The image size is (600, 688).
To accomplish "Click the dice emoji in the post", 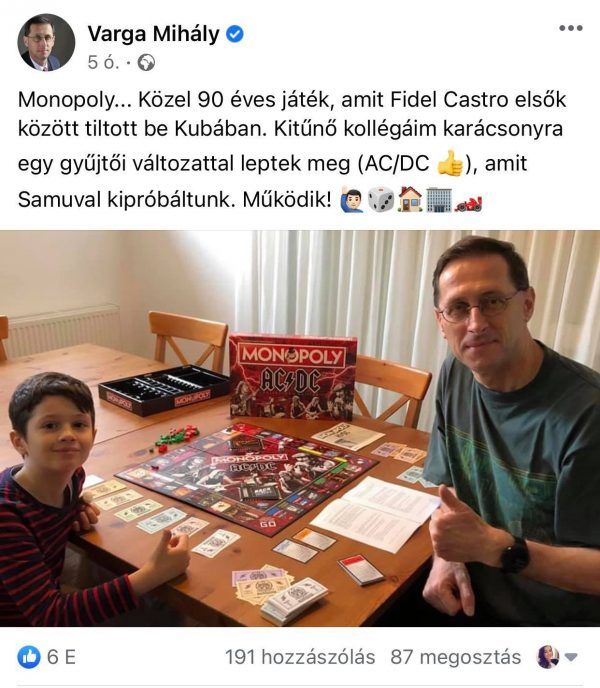I will tap(381, 200).
